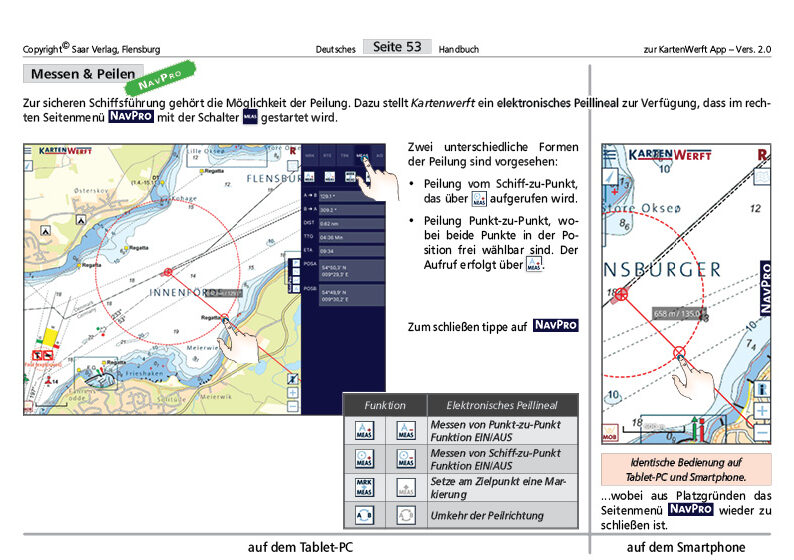Tap the measurement end point near Regatta buoy
Viewport: 794px width, 560px height.
(225, 319)
